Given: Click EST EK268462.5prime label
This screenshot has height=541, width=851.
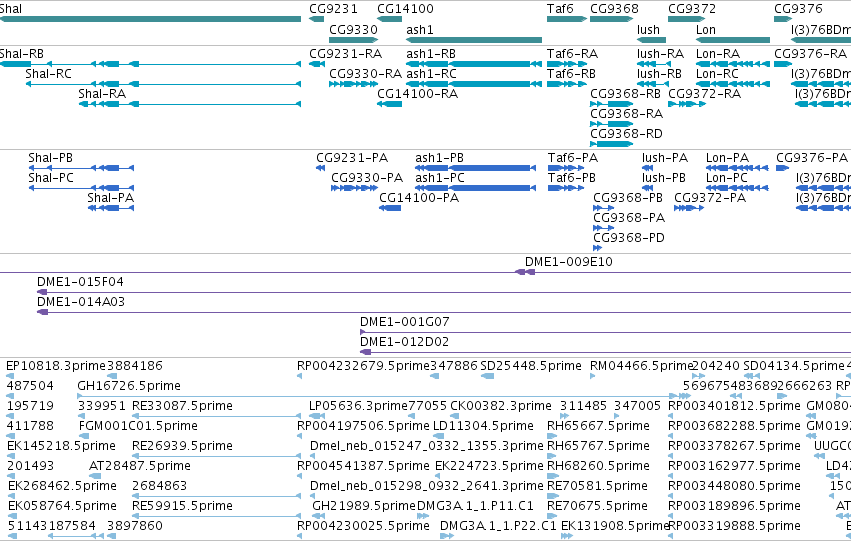Looking at the screenshot, I should click(62, 486).
